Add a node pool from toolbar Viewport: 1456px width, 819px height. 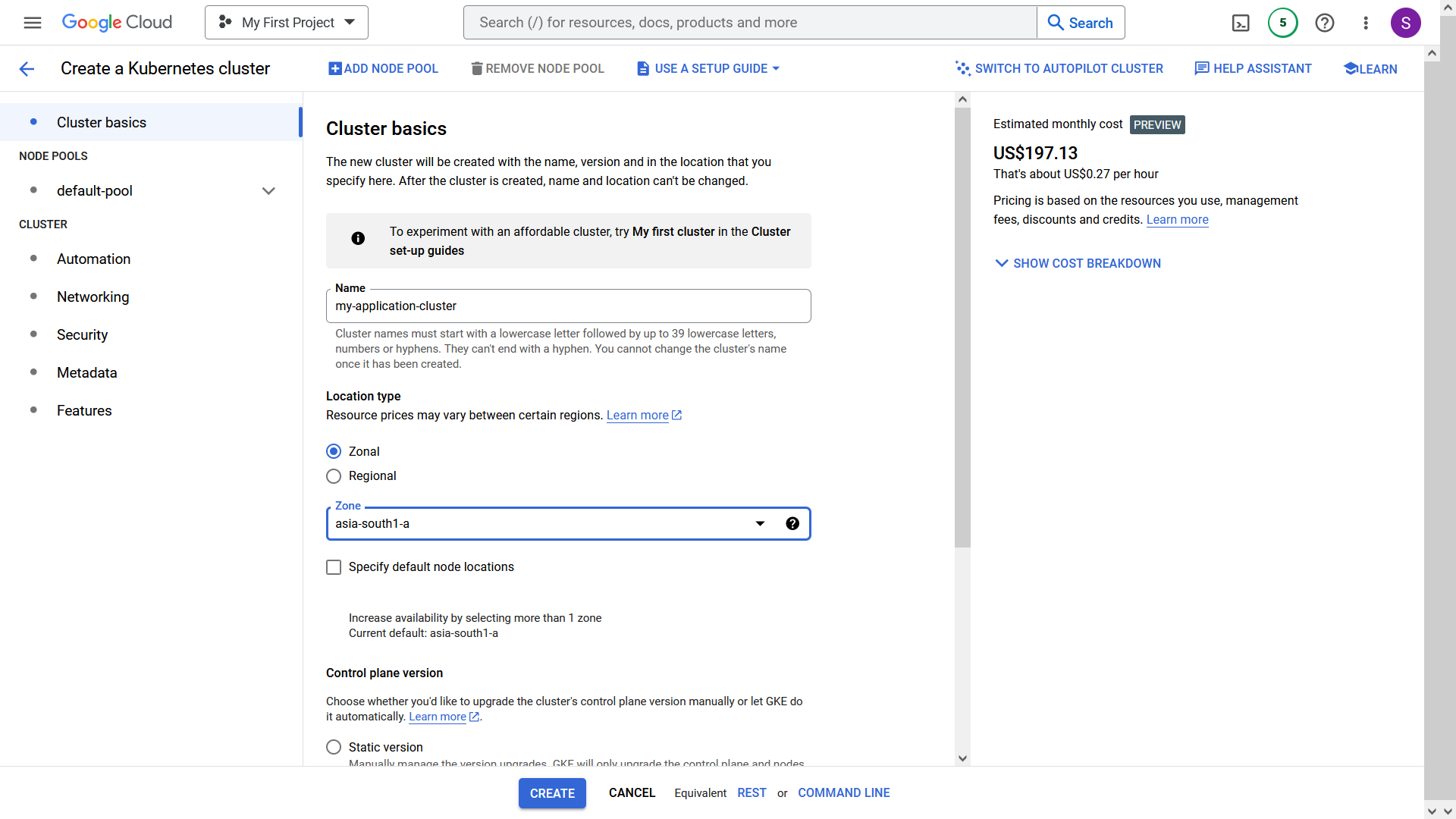pos(383,68)
